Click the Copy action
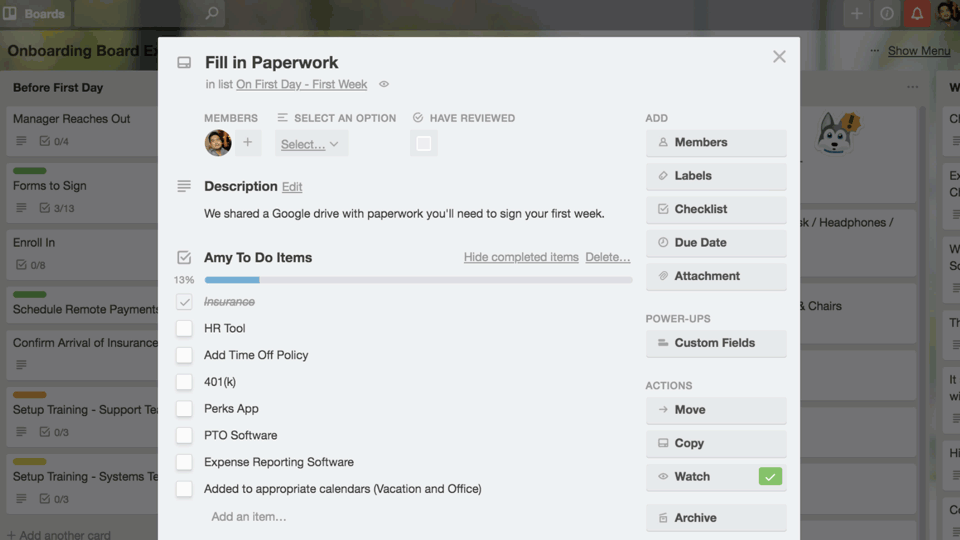 pyautogui.click(x=716, y=443)
